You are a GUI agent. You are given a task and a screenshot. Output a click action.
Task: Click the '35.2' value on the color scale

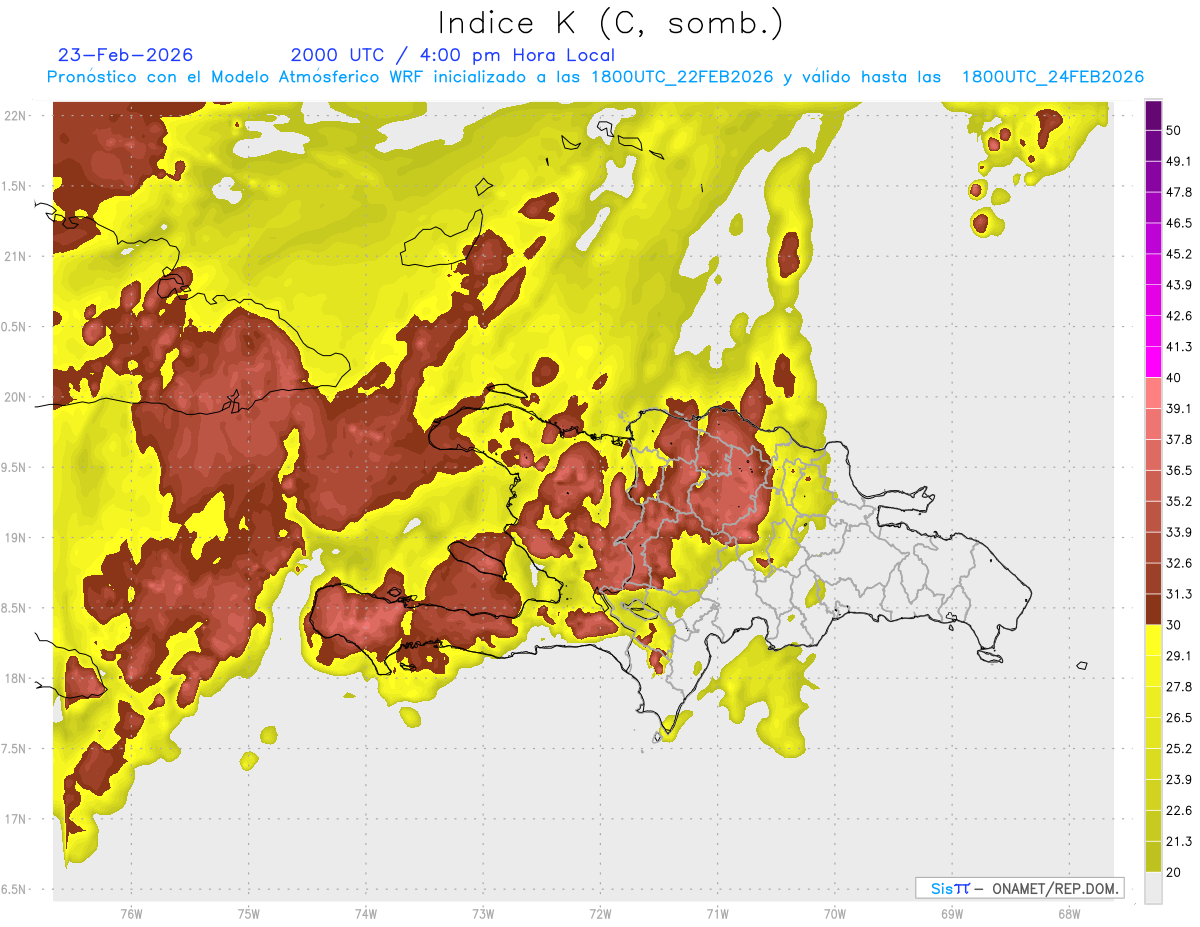pyautogui.click(x=1179, y=501)
